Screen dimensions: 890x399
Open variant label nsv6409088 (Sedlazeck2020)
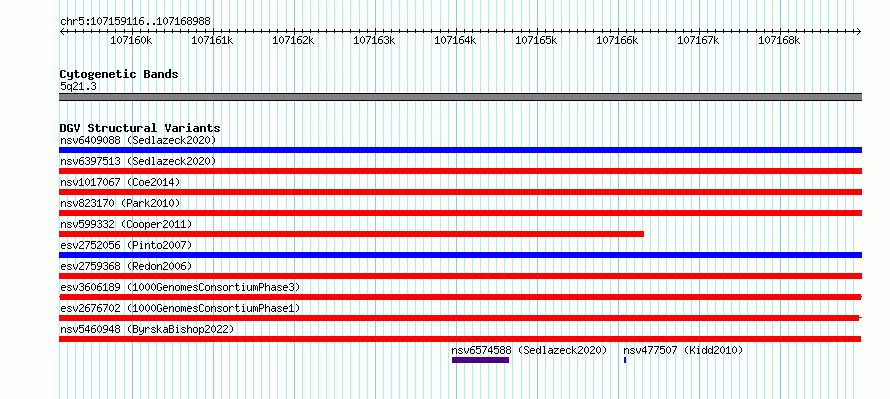[x=138, y=140]
